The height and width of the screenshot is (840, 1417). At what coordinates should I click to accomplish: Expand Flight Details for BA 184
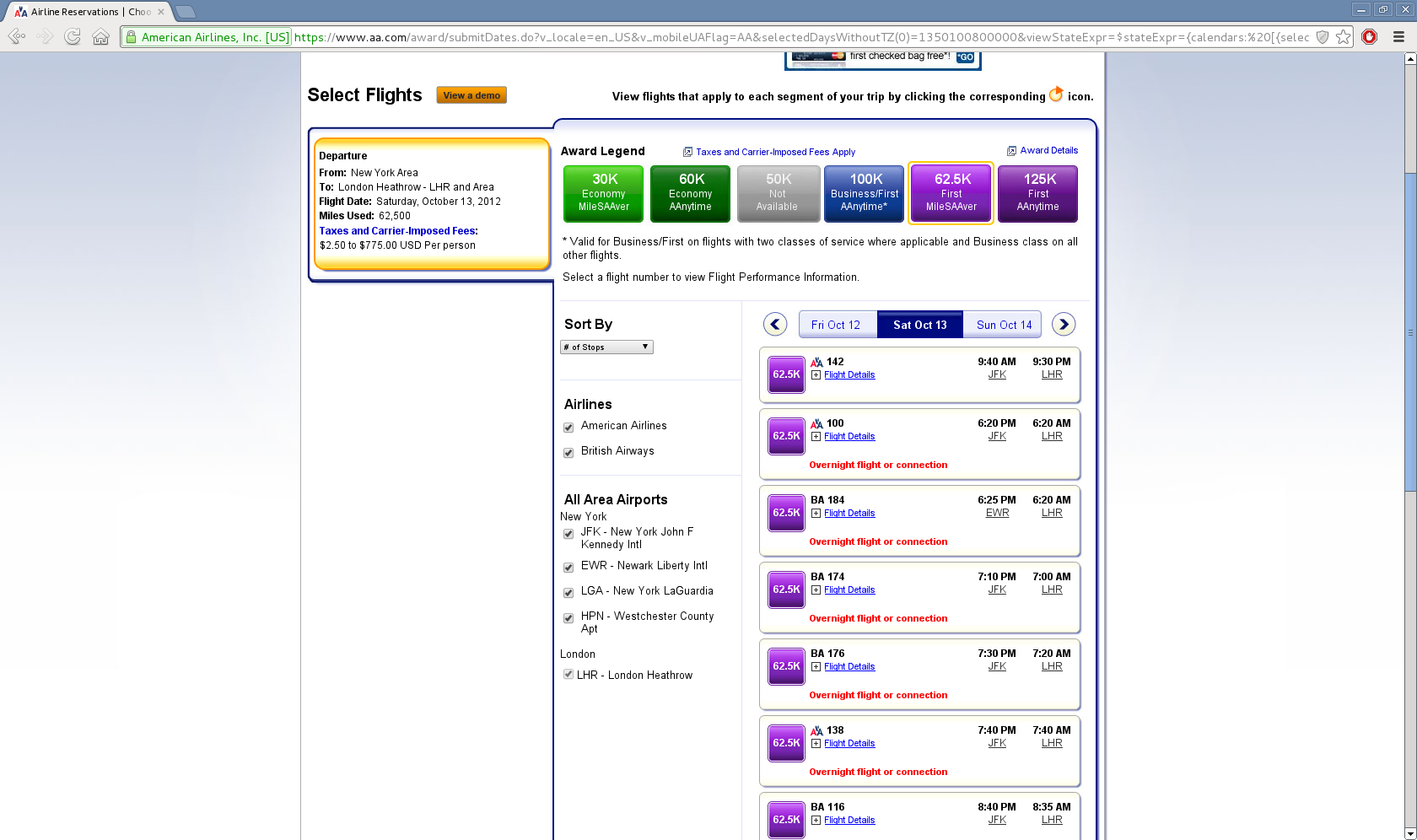click(x=849, y=514)
